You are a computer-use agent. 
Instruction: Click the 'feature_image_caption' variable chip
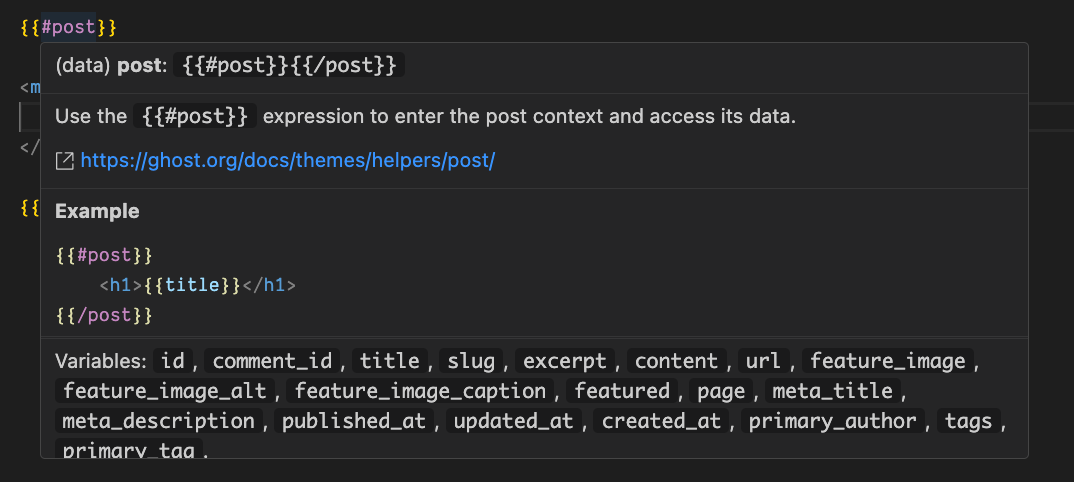pyautogui.click(x=421, y=391)
